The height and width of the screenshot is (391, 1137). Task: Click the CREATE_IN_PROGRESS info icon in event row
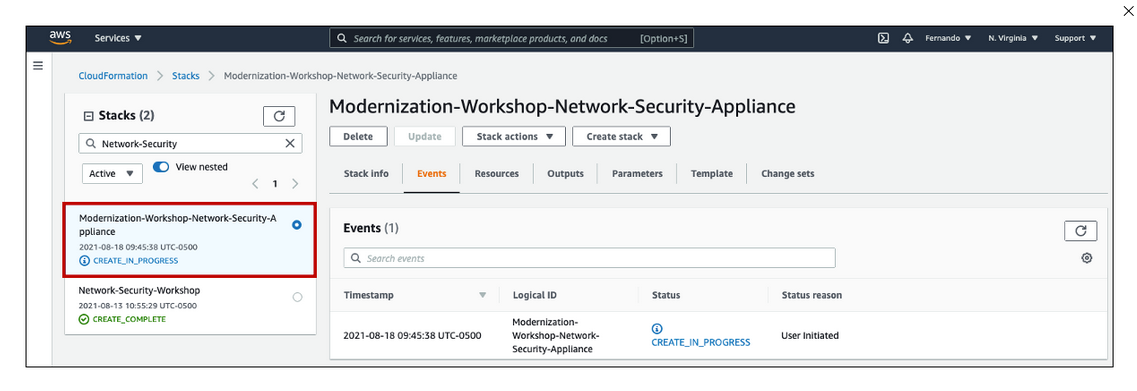pyautogui.click(x=657, y=329)
